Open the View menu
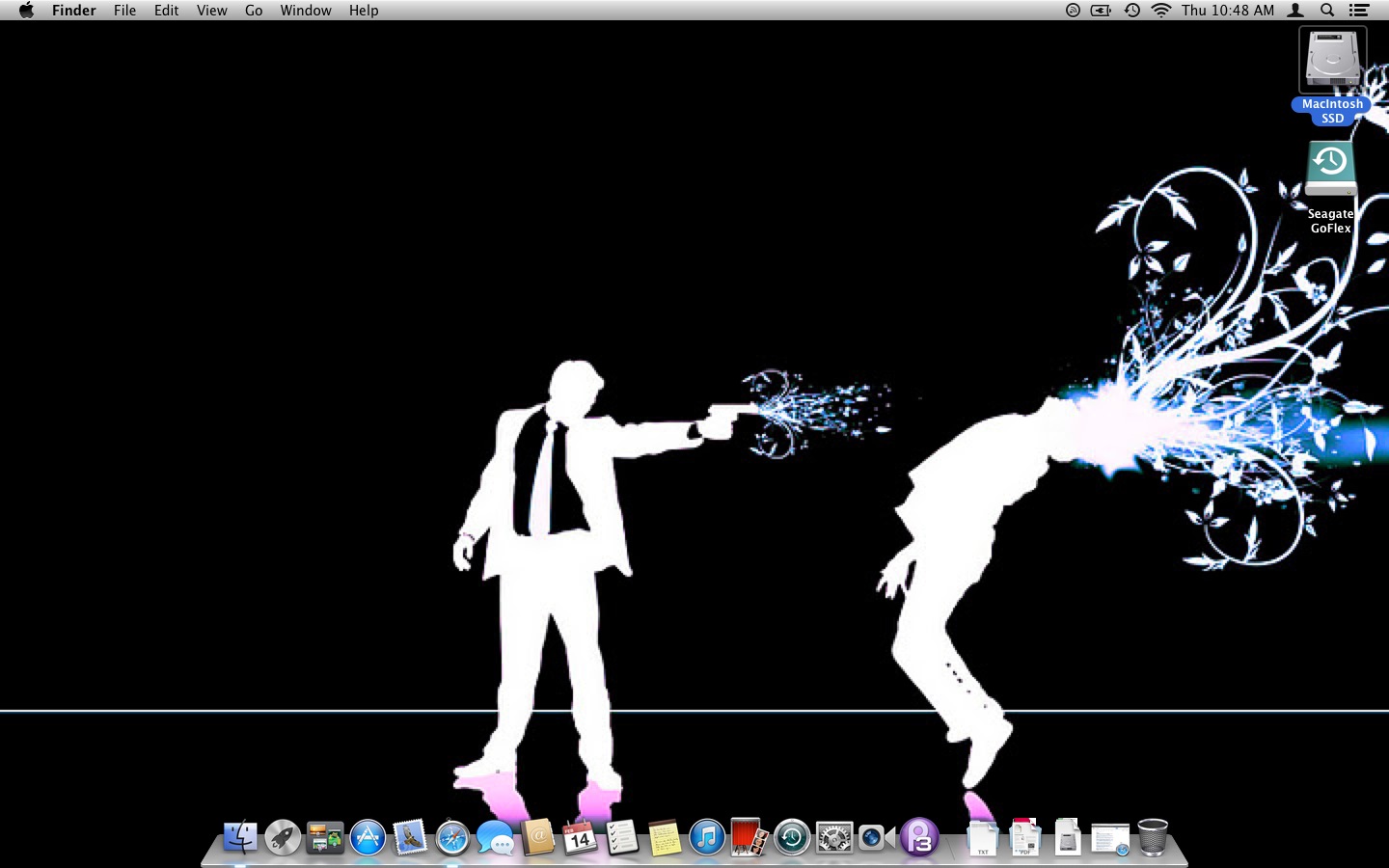 [211, 11]
